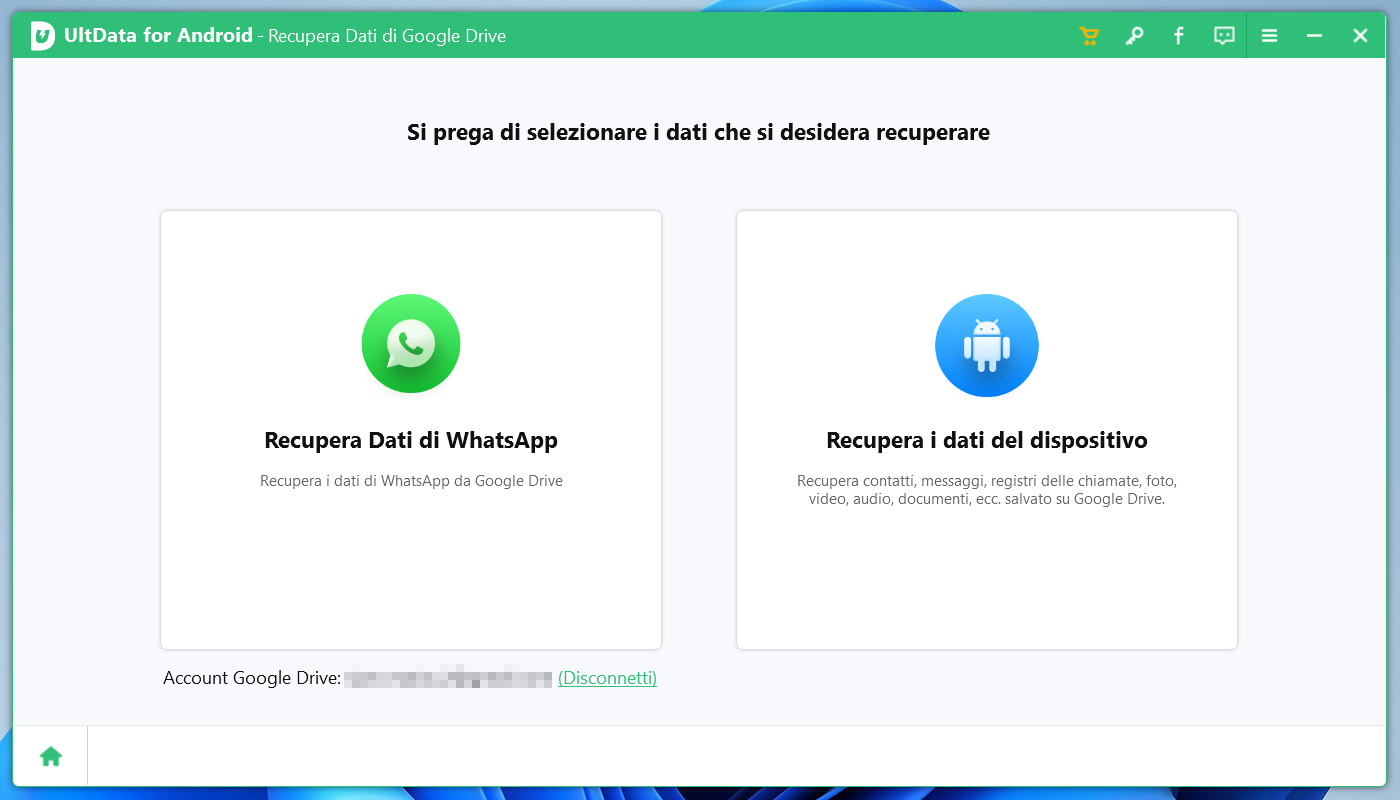This screenshot has width=1400, height=800.
Task: Select Recupera Dati di WhatsApp heading
Action: pyautogui.click(x=411, y=440)
